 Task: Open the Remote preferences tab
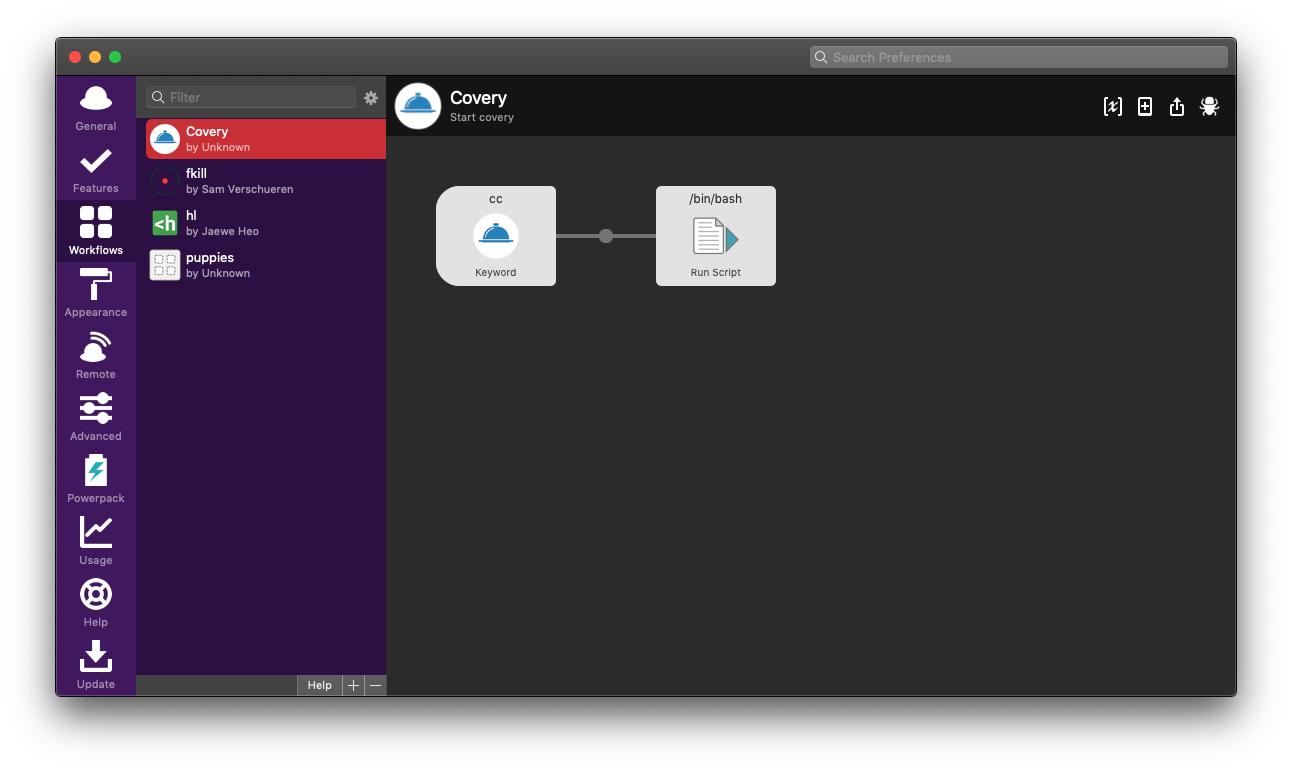pos(96,355)
